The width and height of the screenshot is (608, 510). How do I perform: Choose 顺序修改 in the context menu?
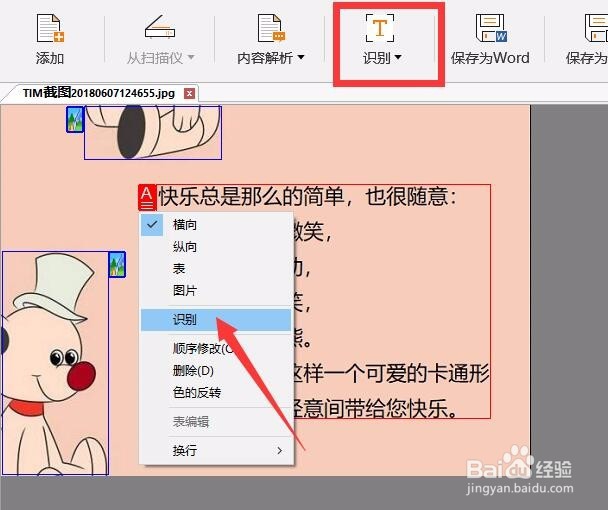[216, 349]
